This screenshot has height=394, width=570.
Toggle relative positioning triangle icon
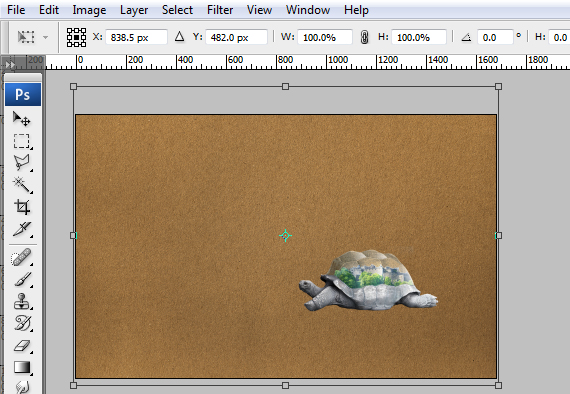click(x=179, y=36)
